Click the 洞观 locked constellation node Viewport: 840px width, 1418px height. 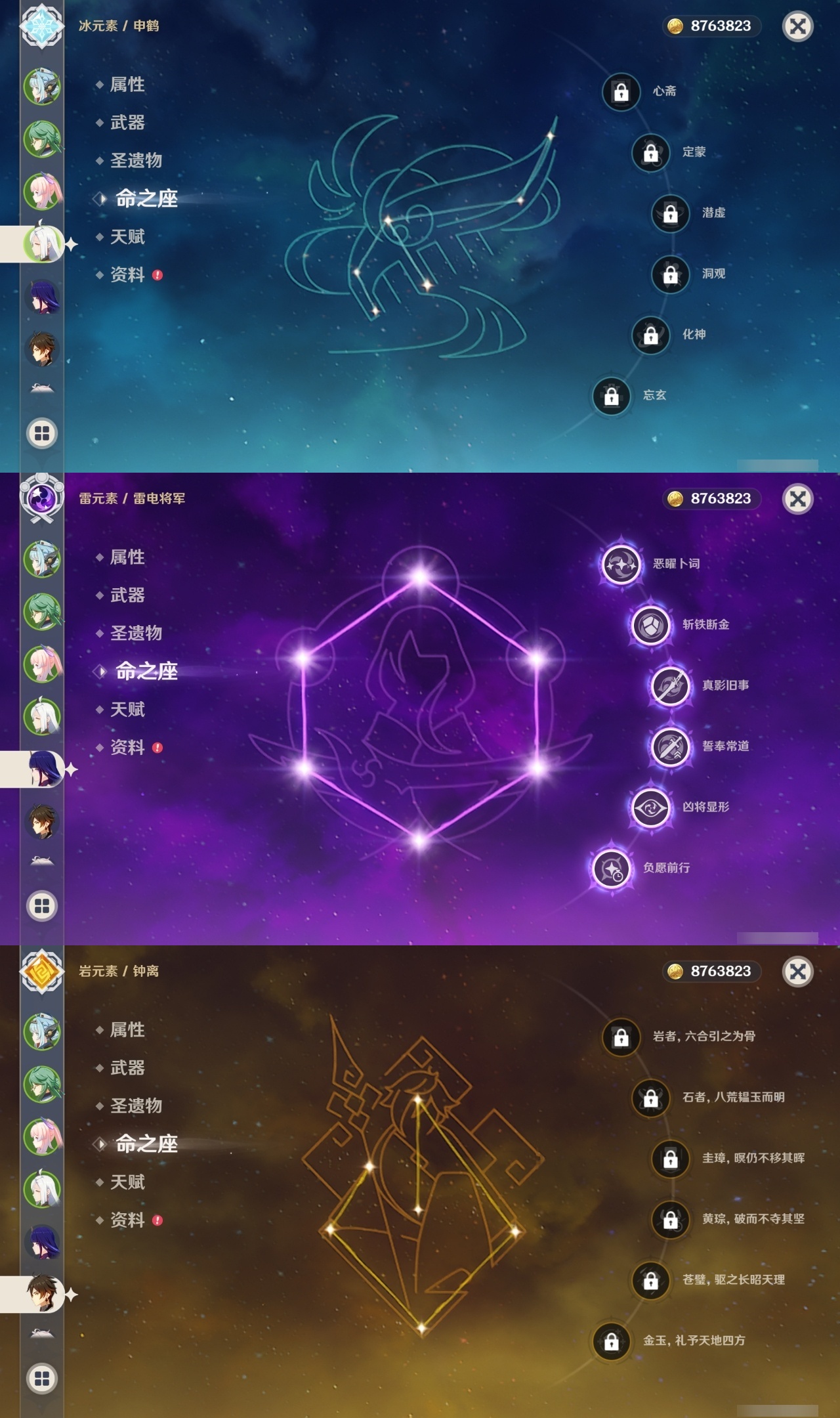point(670,274)
